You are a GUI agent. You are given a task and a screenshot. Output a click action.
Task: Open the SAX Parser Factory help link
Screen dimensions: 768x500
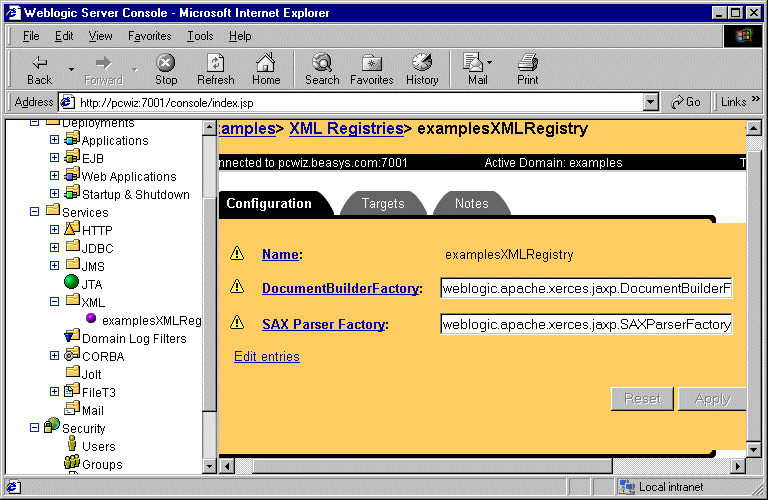(323, 324)
